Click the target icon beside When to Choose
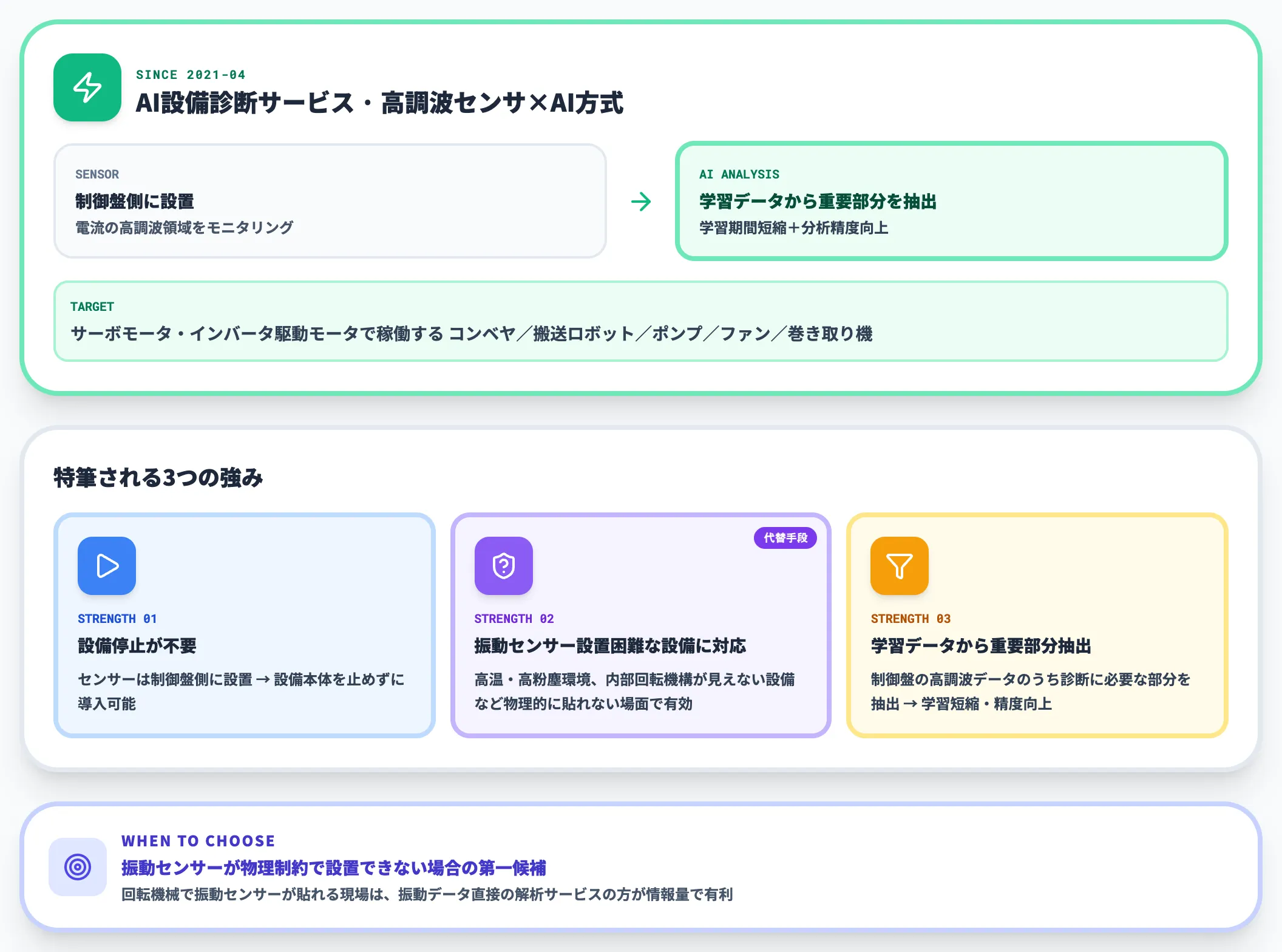This screenshot has height=952, width=1282. [78, 867]
